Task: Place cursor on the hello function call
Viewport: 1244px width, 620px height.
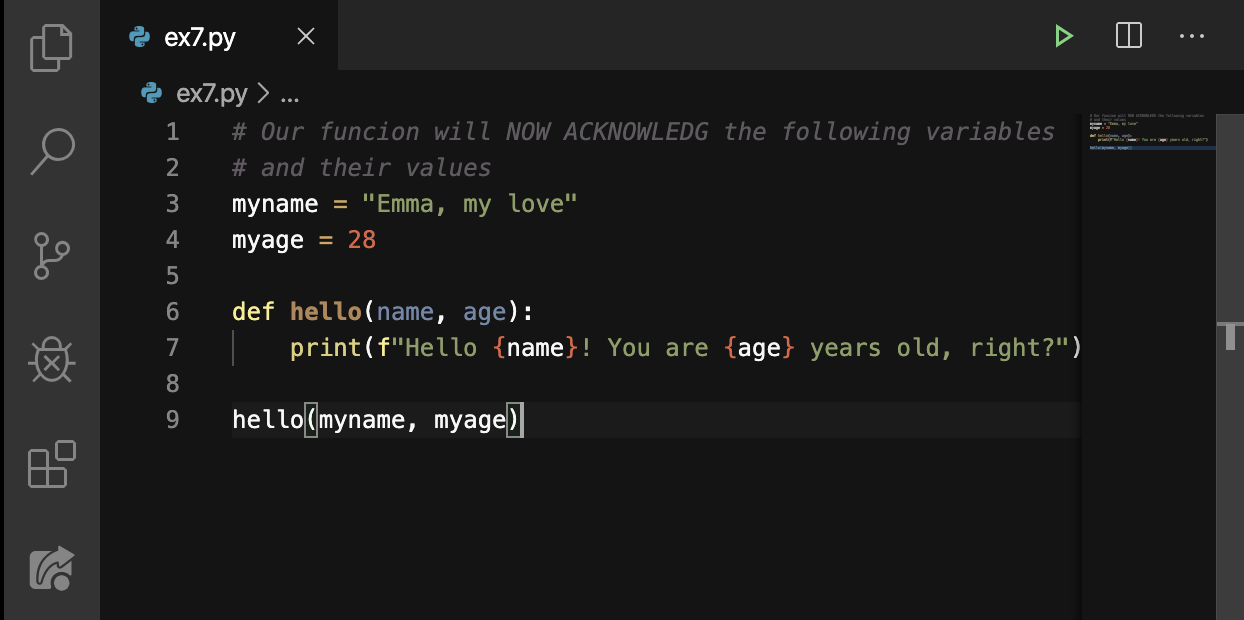Action: pyautogui.click(x=268, y=419)
